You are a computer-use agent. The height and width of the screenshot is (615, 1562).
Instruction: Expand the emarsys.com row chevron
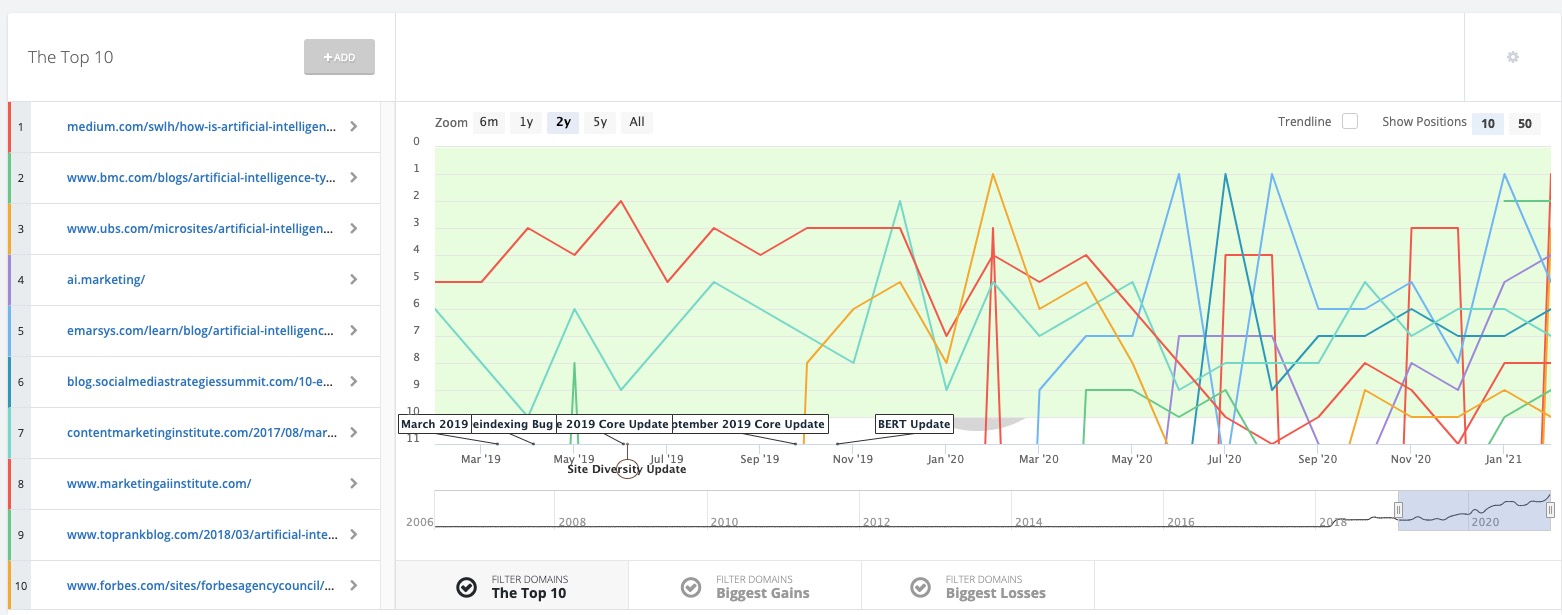354,331
